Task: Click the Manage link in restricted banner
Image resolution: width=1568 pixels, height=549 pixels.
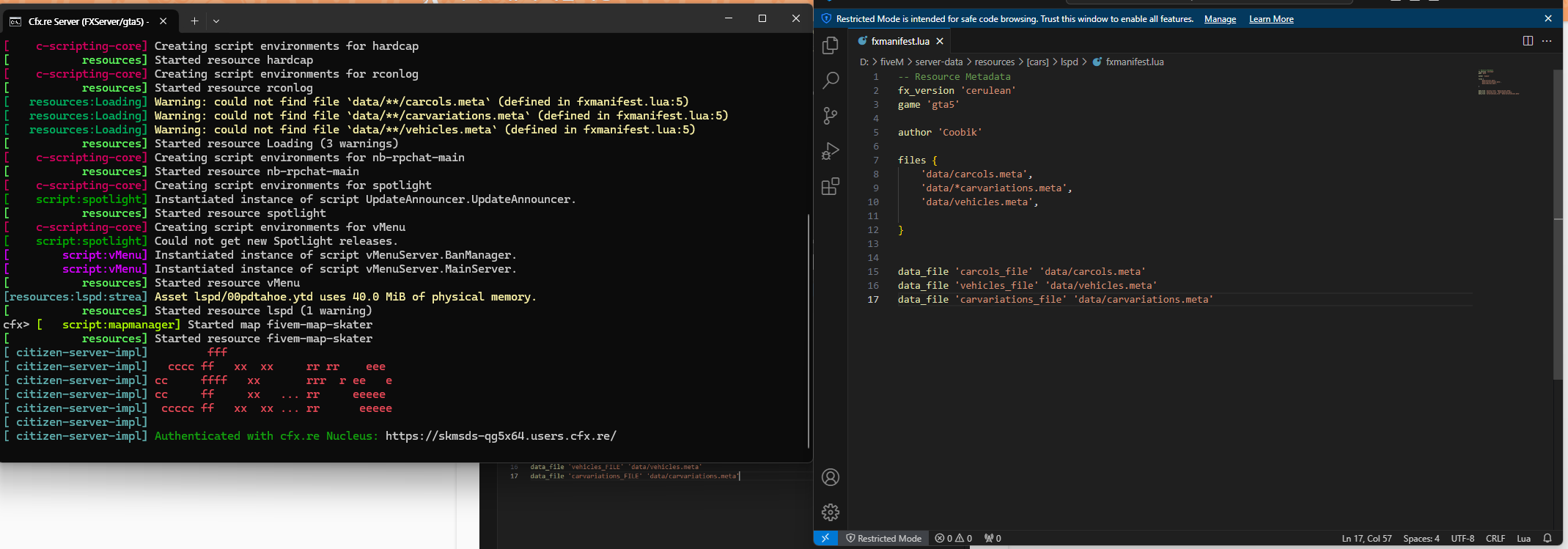Action: 1220,19
